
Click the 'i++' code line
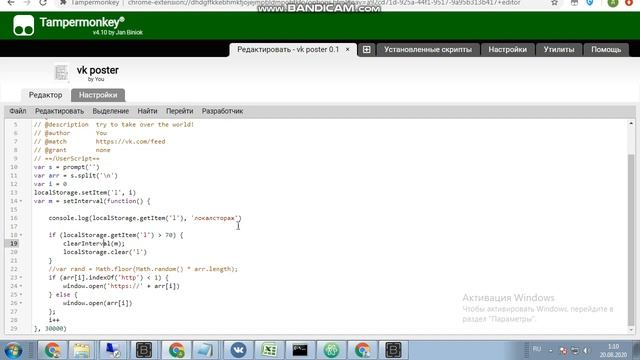tap(54, 320)
